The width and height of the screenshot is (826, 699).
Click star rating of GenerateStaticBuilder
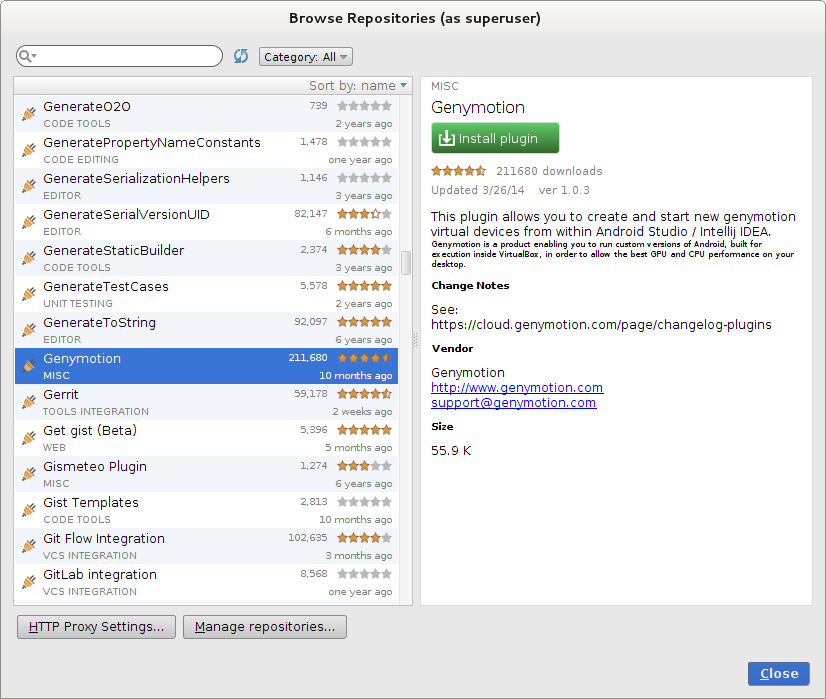click(x=365, y=250)
